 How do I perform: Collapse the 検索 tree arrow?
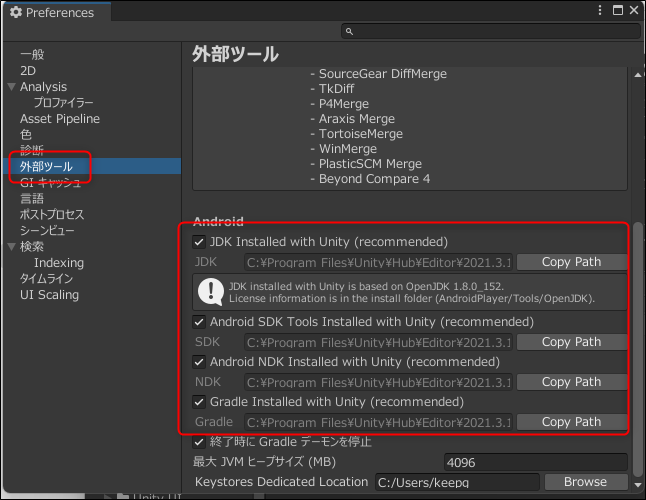(12, 247)
